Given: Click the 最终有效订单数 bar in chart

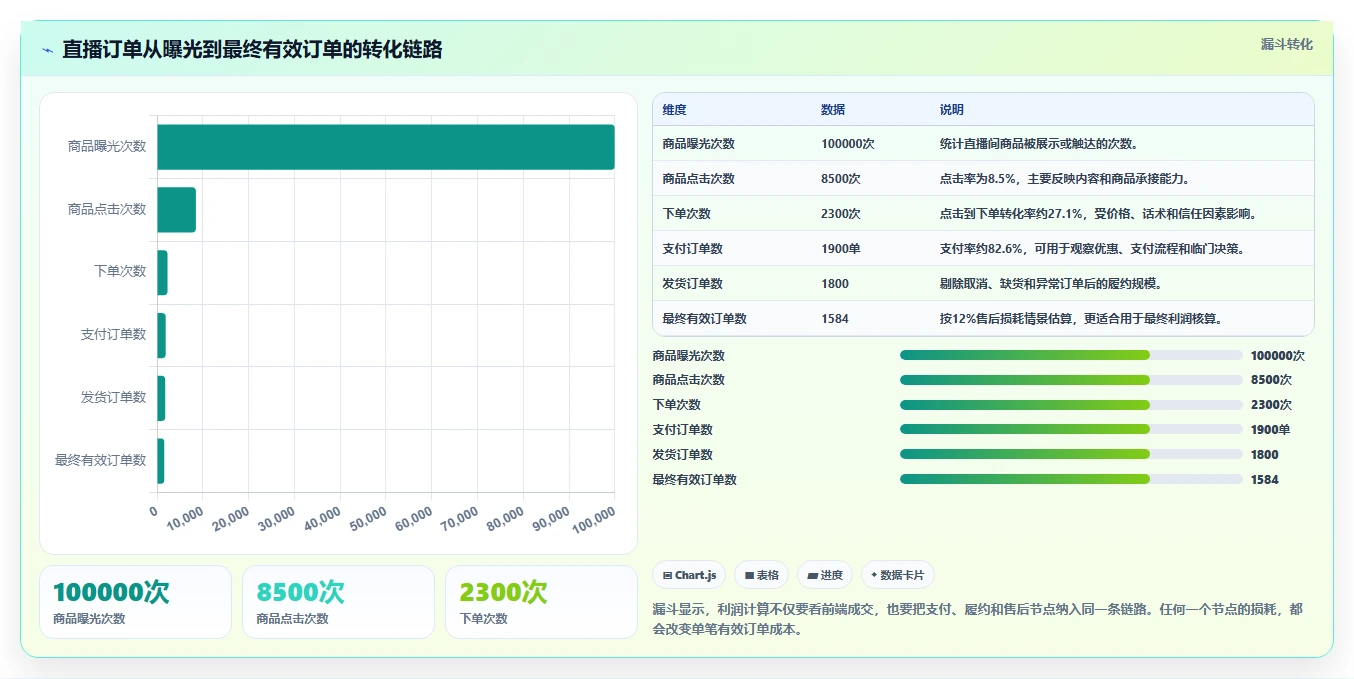Looking at the screenshot, I should tap(160, 461).
